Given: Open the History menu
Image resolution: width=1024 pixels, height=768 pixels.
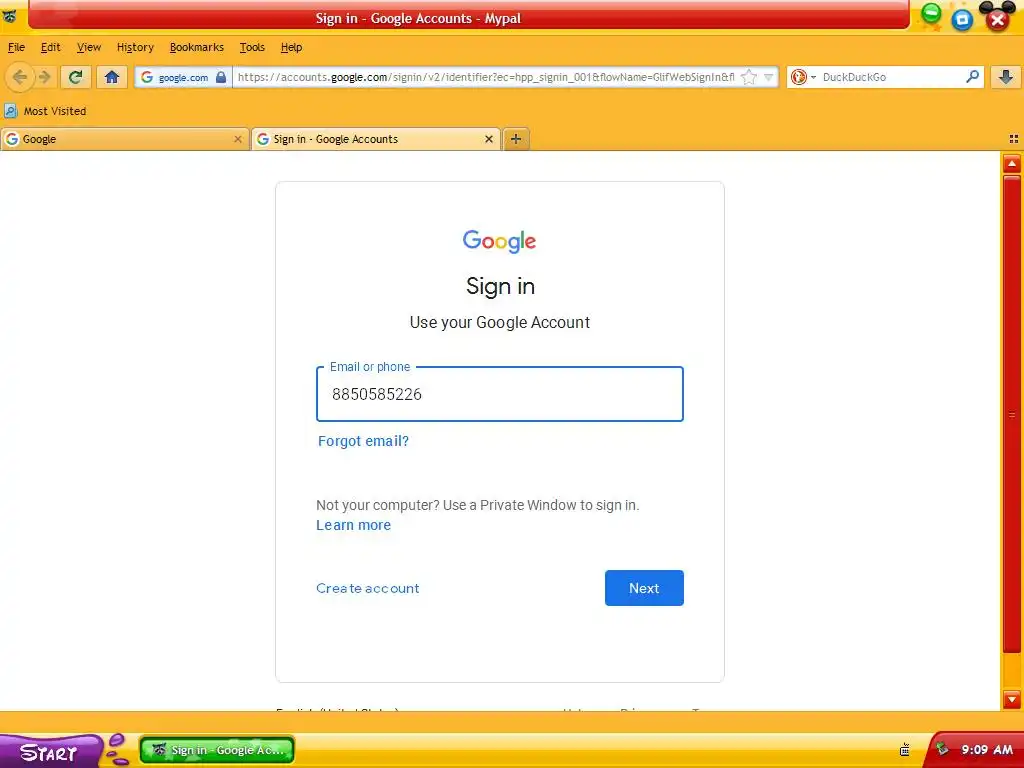Looking at the screenshot, I should click(135, 47).
